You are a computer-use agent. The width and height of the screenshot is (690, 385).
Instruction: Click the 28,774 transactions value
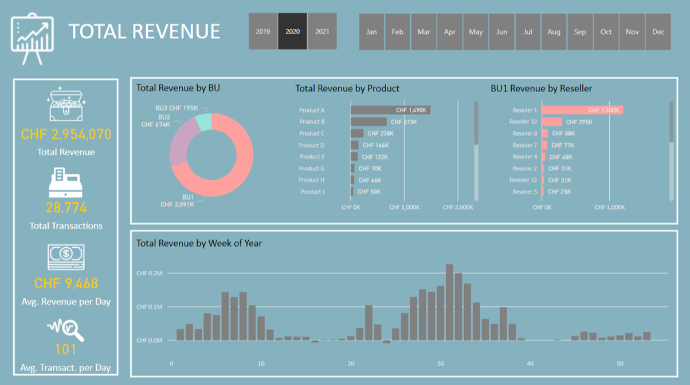point(66,208)
